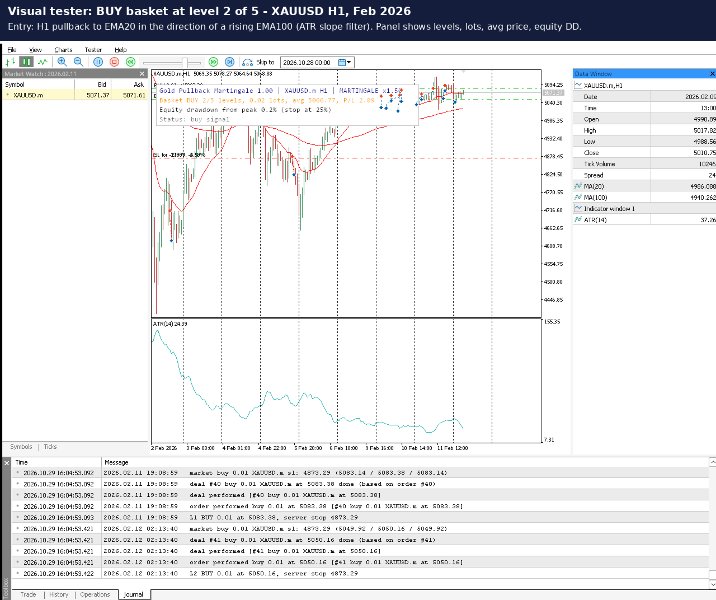This screenshot has width=716, height=600.
Task: Click the MA(20) indicator icon in Data Window
Action: (579, 186)
